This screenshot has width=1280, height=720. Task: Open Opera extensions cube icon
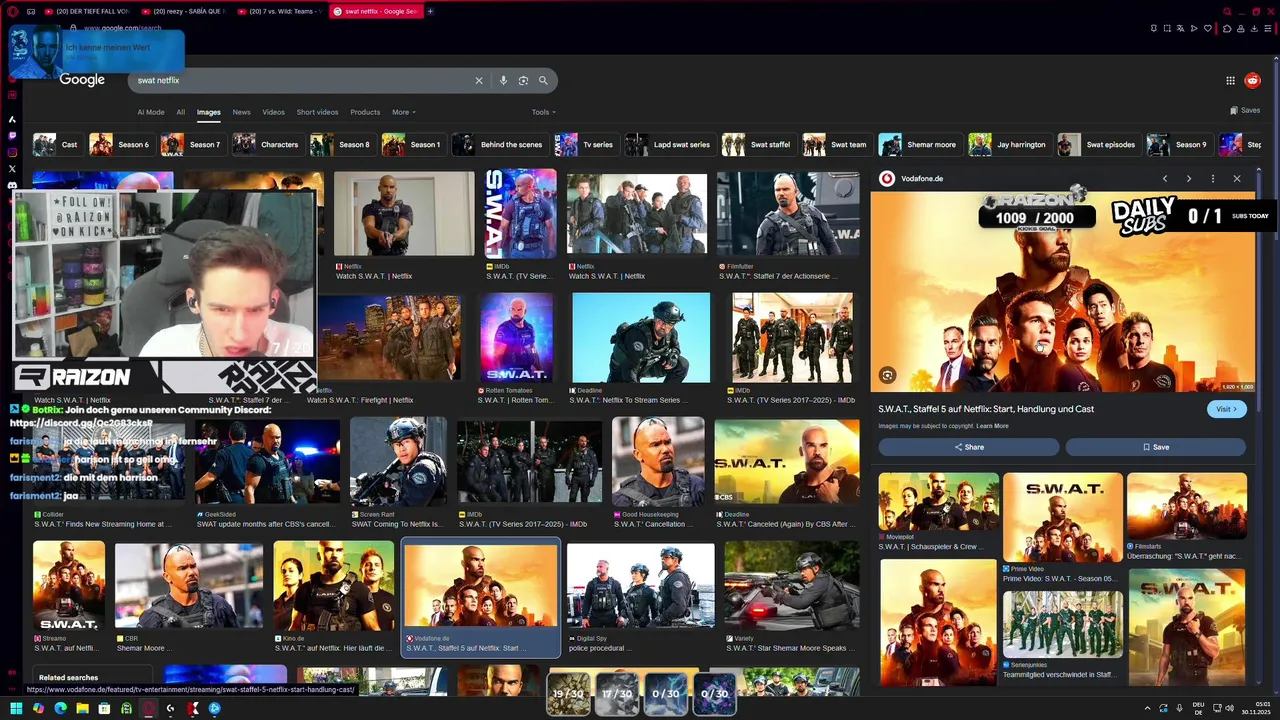point(1227,28)
